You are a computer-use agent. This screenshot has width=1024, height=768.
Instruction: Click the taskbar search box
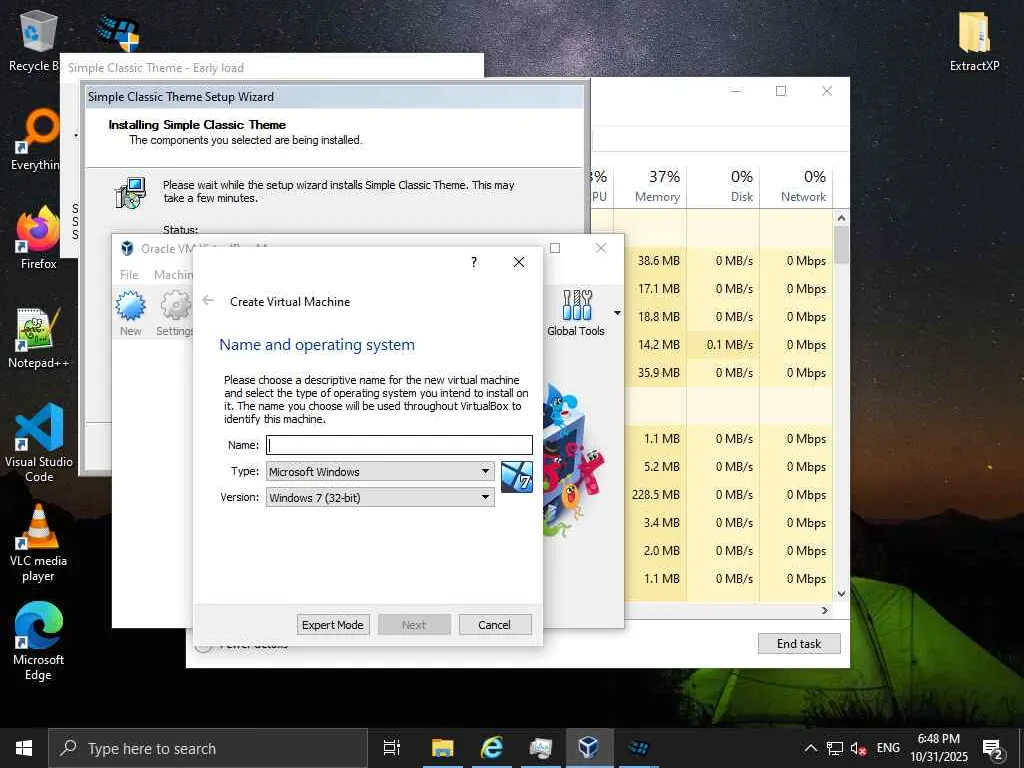coord(208,748)
